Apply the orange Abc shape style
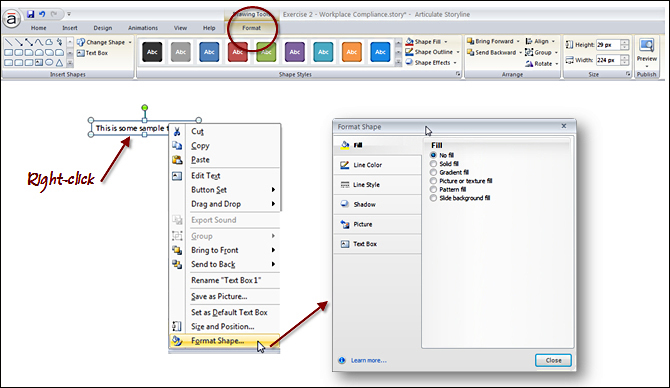 [x=352, y=52]
